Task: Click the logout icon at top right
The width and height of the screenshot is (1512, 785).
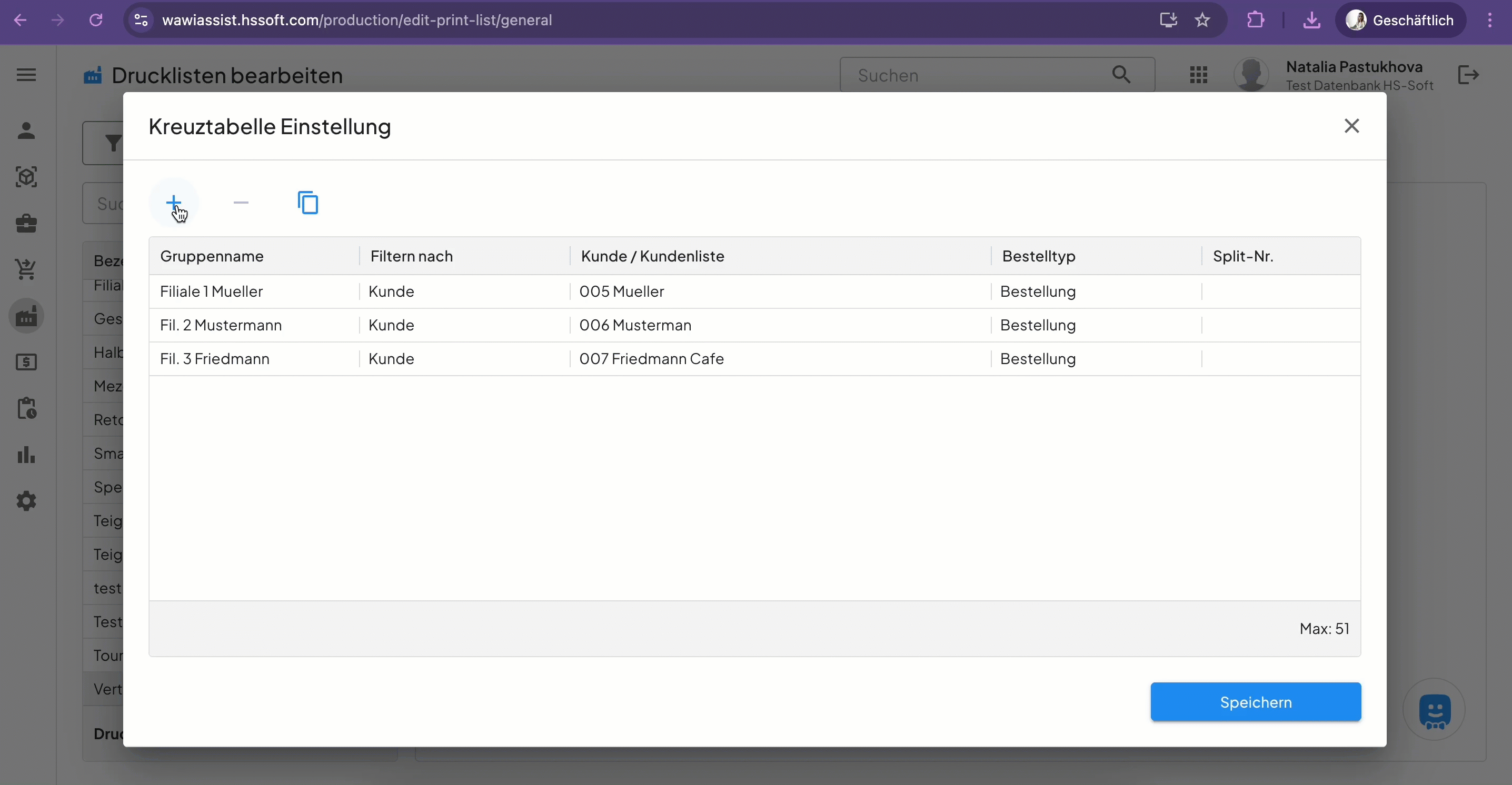Action: [x=1467, y=75]
